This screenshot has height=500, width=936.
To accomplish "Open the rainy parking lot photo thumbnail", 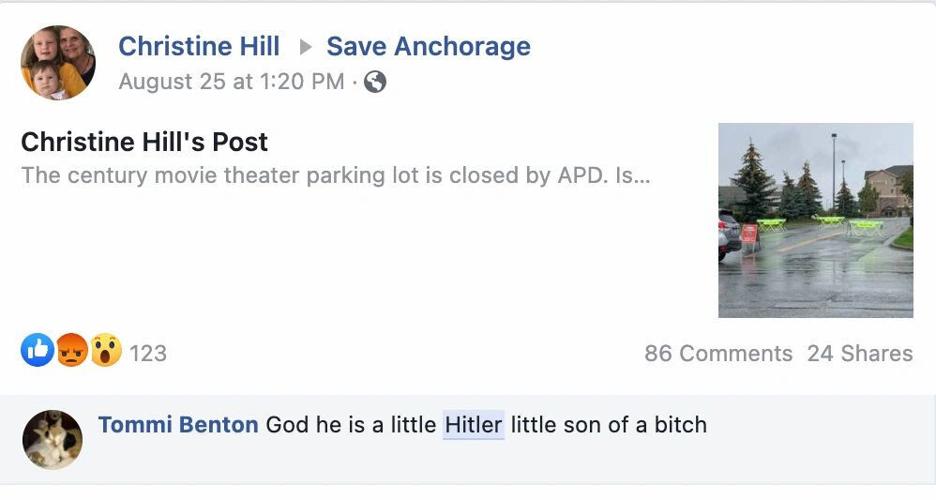I will pyautogui.click(x=815, y=220).
